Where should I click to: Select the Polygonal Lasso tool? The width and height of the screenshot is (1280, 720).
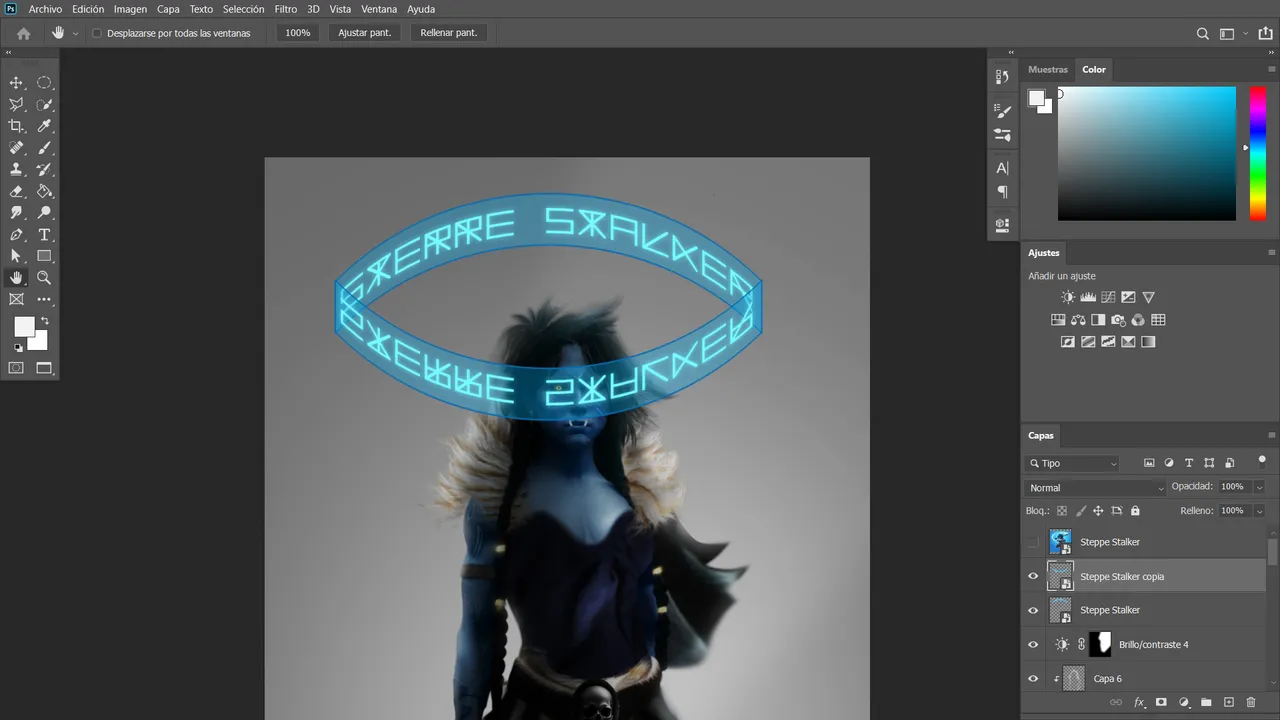coord(16,105)
